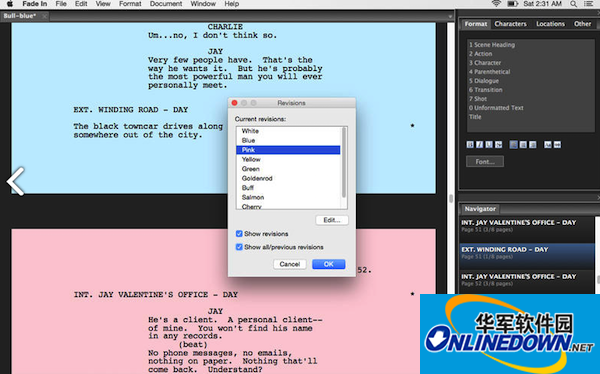Open the Format menu
600x374 pixels.
point(130,4)
